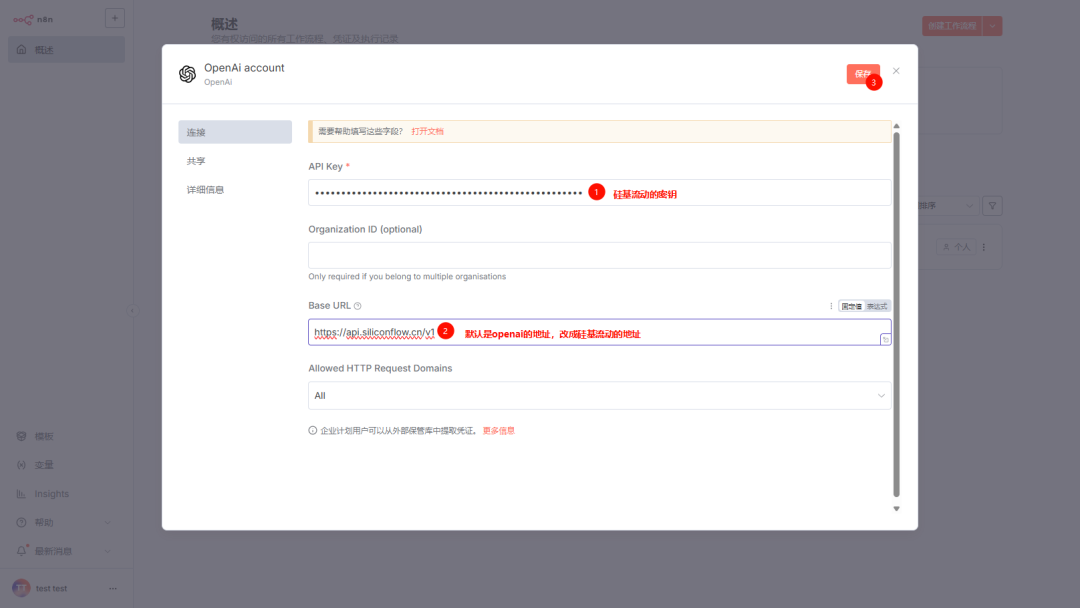Expand the 最新消息 chevron
This screenshot has height=608, width=1080.
[x=107, y=552]
